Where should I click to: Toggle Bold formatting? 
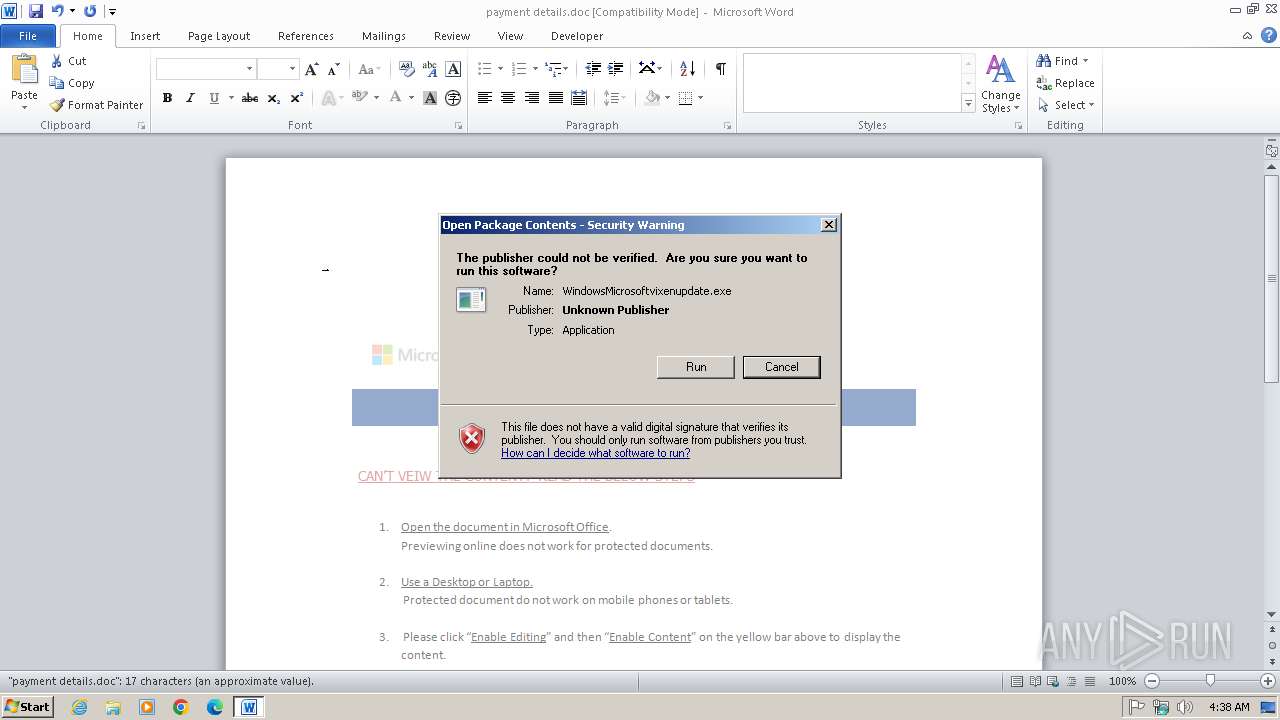[167, 98]
